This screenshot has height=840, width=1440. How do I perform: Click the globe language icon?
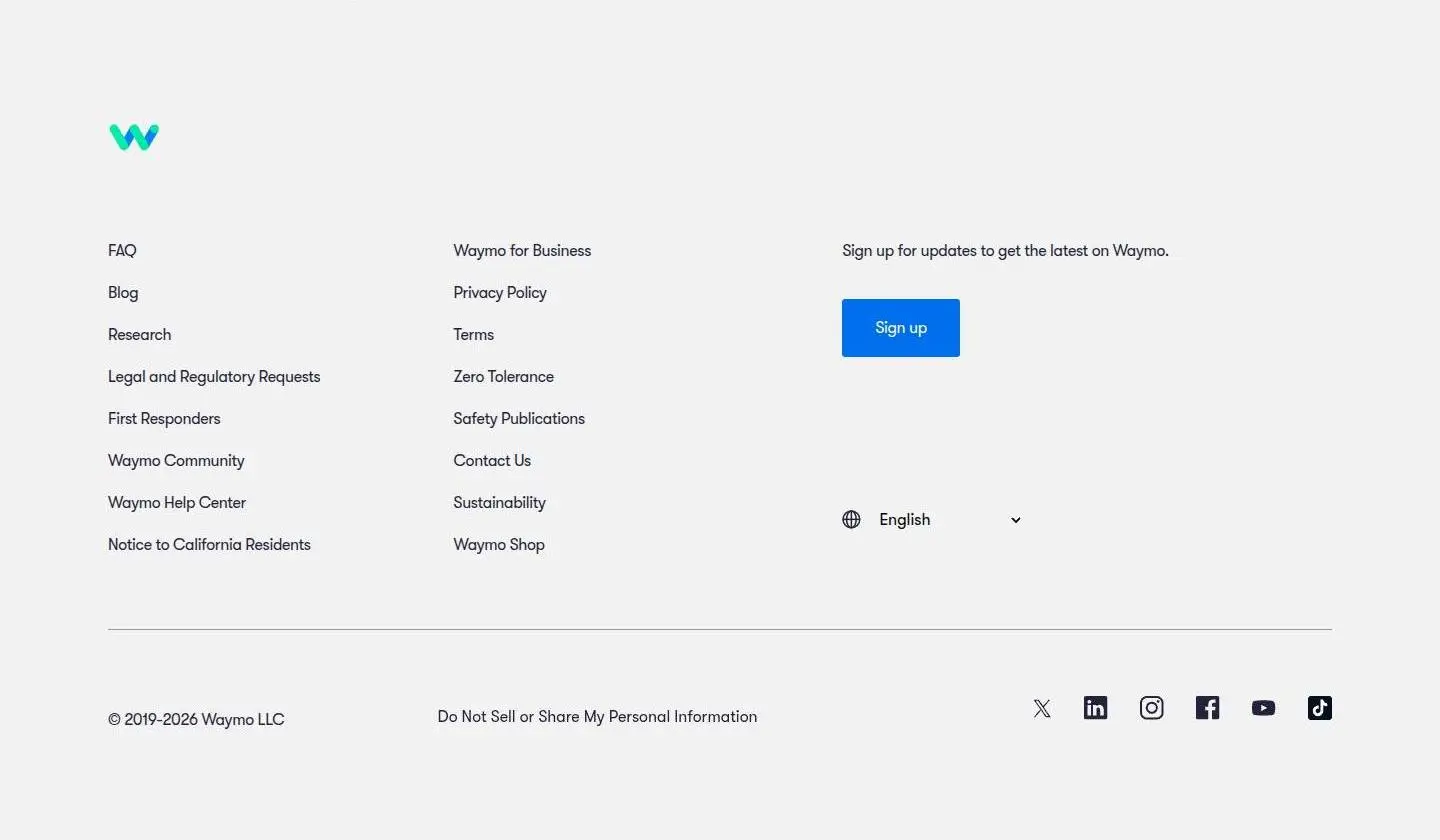(x=851, y=520)
